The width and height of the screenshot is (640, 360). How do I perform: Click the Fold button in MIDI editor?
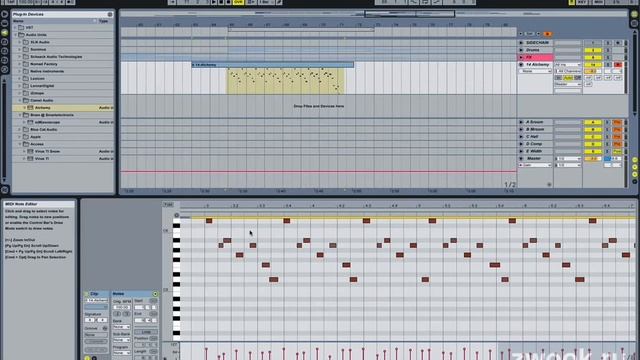pyautogui.click(x=168, y=205)
